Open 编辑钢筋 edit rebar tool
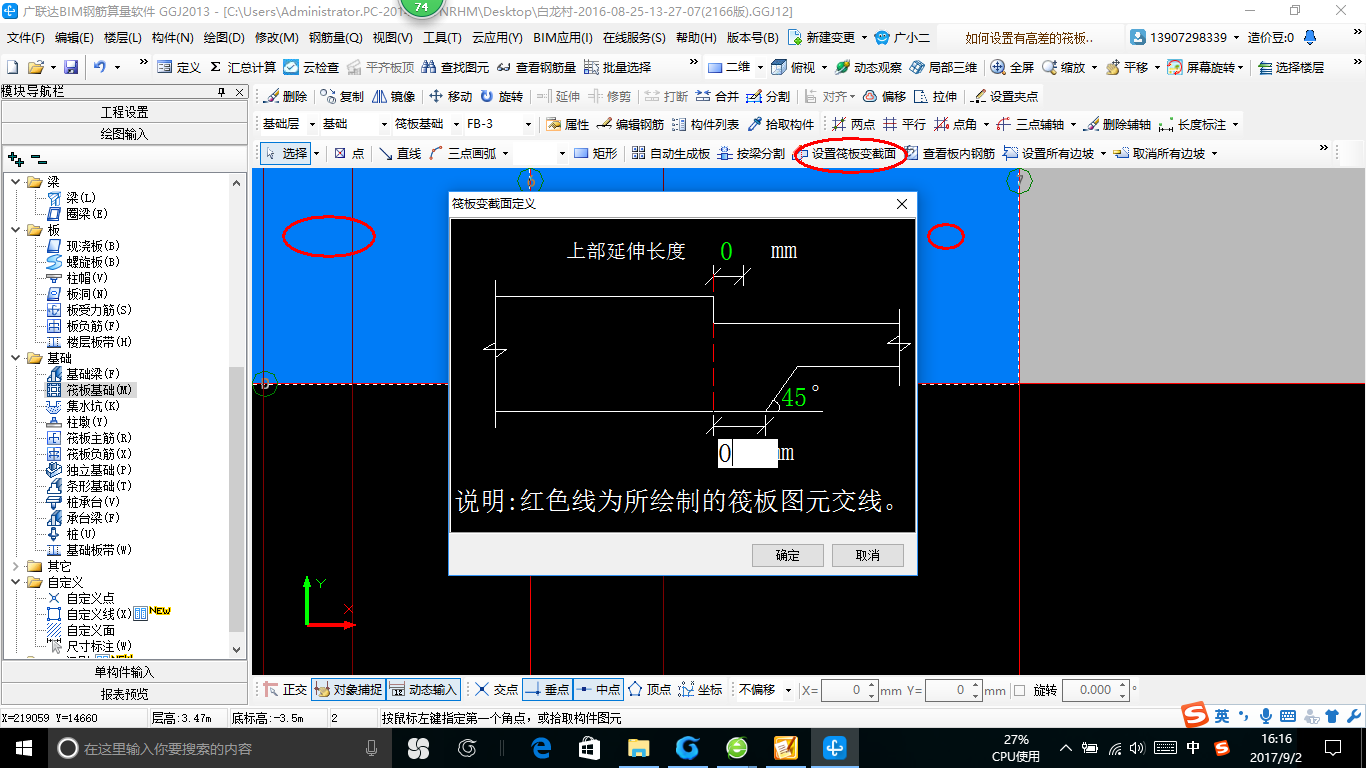 [629, 125]
